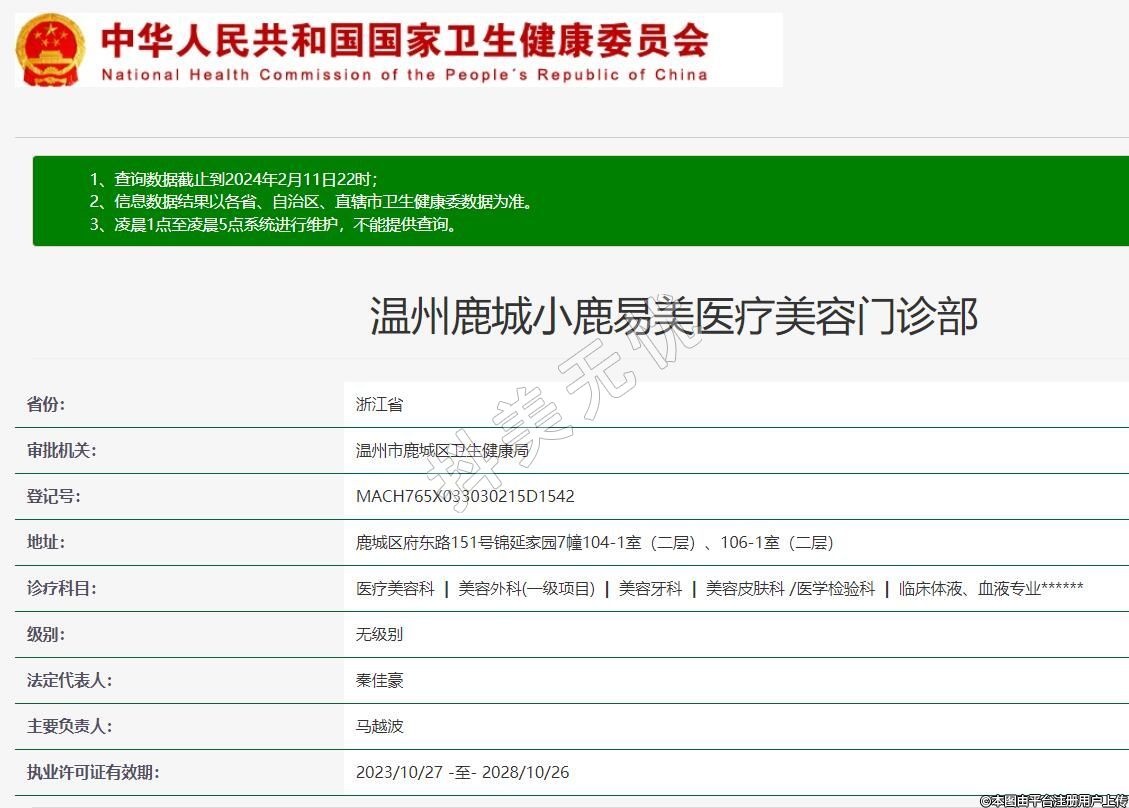Click the 医疗美容科 department entry
Viewport: 1129px width, 808px height.
click(x=395, y=589)
